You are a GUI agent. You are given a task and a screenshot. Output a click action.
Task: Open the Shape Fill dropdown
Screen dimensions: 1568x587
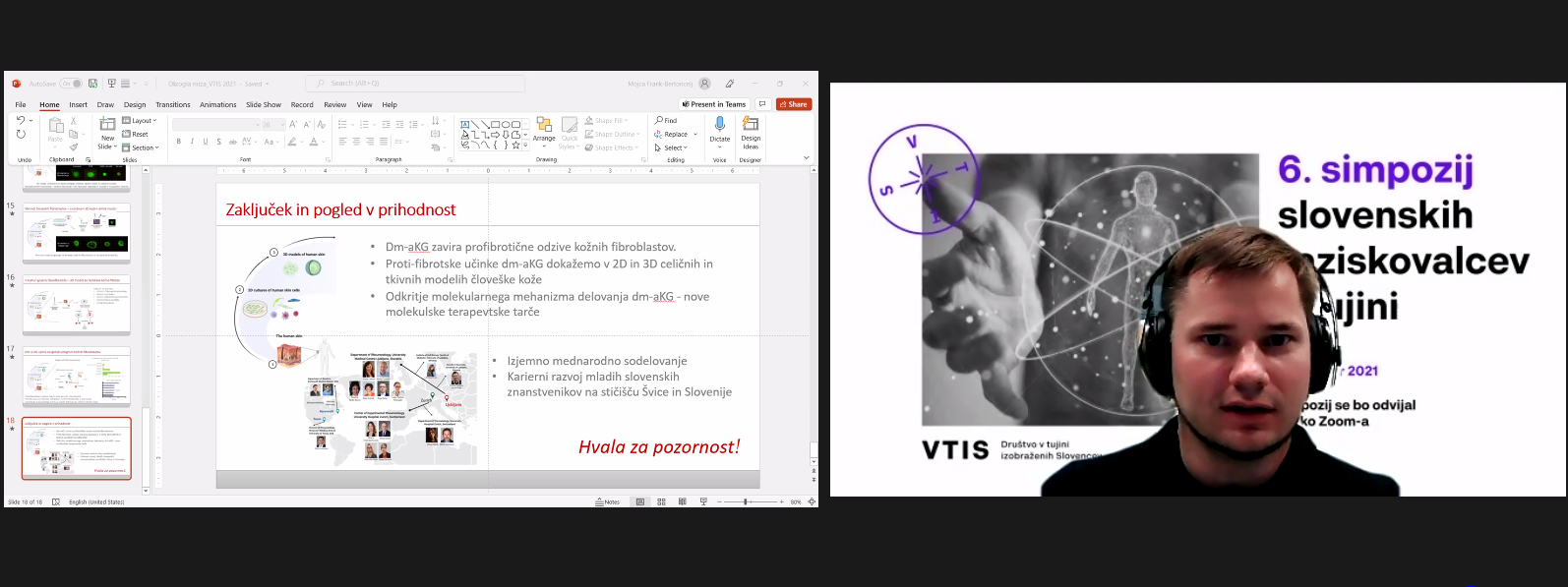[x=605, y=121]
